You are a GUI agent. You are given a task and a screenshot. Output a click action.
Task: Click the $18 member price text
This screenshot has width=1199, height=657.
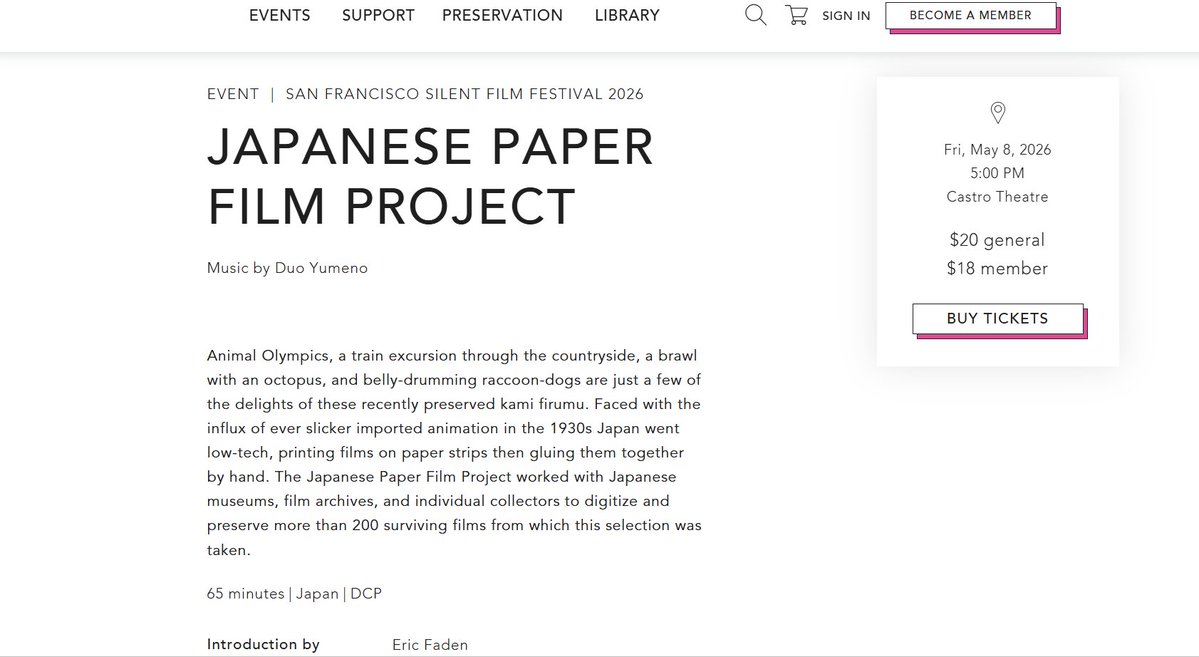997,268
